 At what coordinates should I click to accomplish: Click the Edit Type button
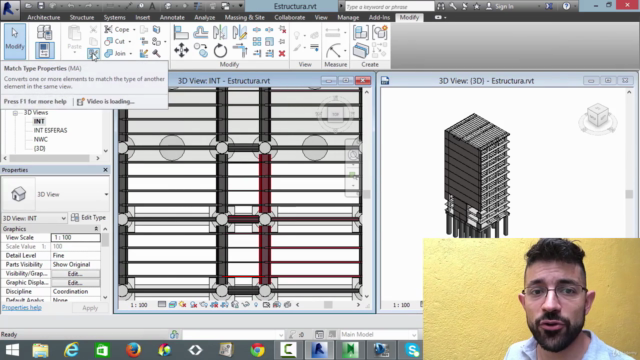(x=88, y=218)
